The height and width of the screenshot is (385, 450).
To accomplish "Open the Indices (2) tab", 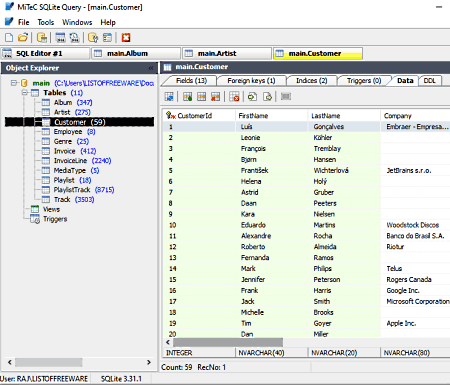I will coord(312,81).
